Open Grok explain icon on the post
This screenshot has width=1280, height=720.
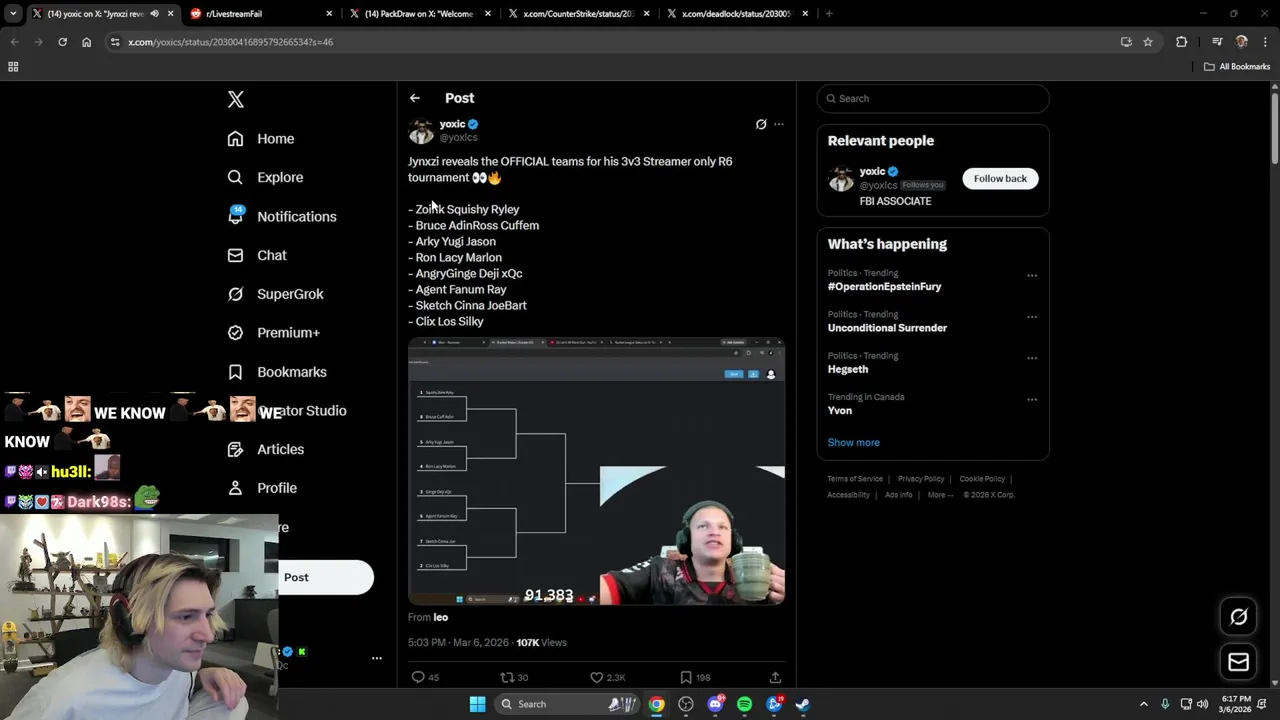761,124
